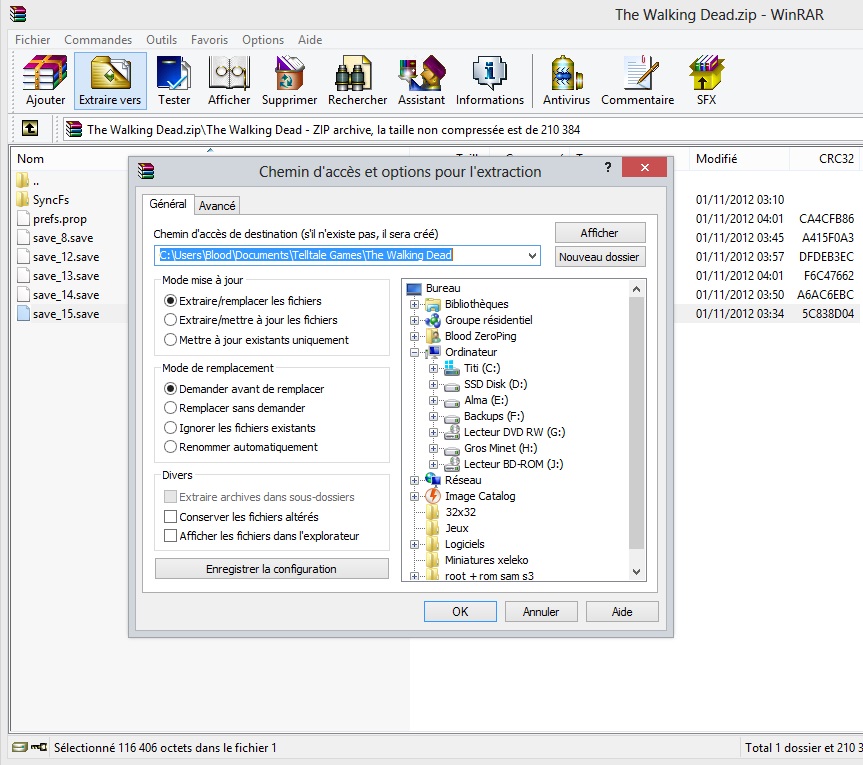This screenshot has height=765, width=863.
Task: Open the Favoris menu
Action: click(x=209, y=40)
